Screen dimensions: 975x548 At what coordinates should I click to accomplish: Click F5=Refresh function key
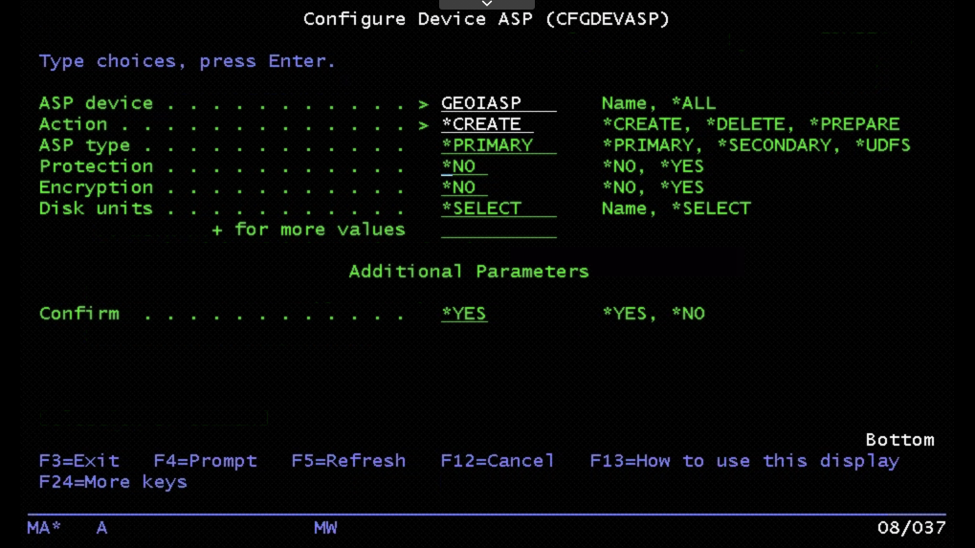349,461
